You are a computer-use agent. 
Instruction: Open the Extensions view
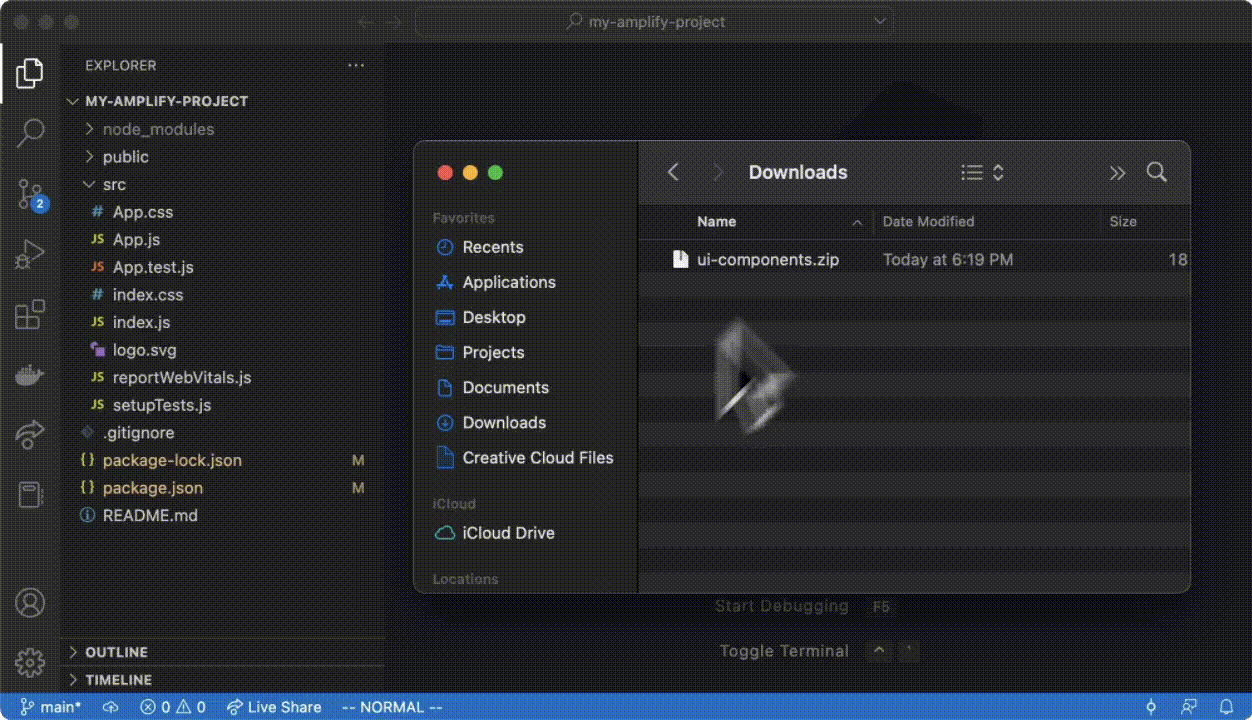[30, 313]
